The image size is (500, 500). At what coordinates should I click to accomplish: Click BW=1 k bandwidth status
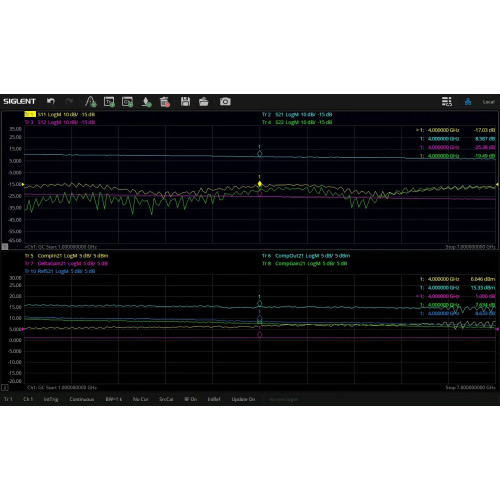[x=114, y=399]
